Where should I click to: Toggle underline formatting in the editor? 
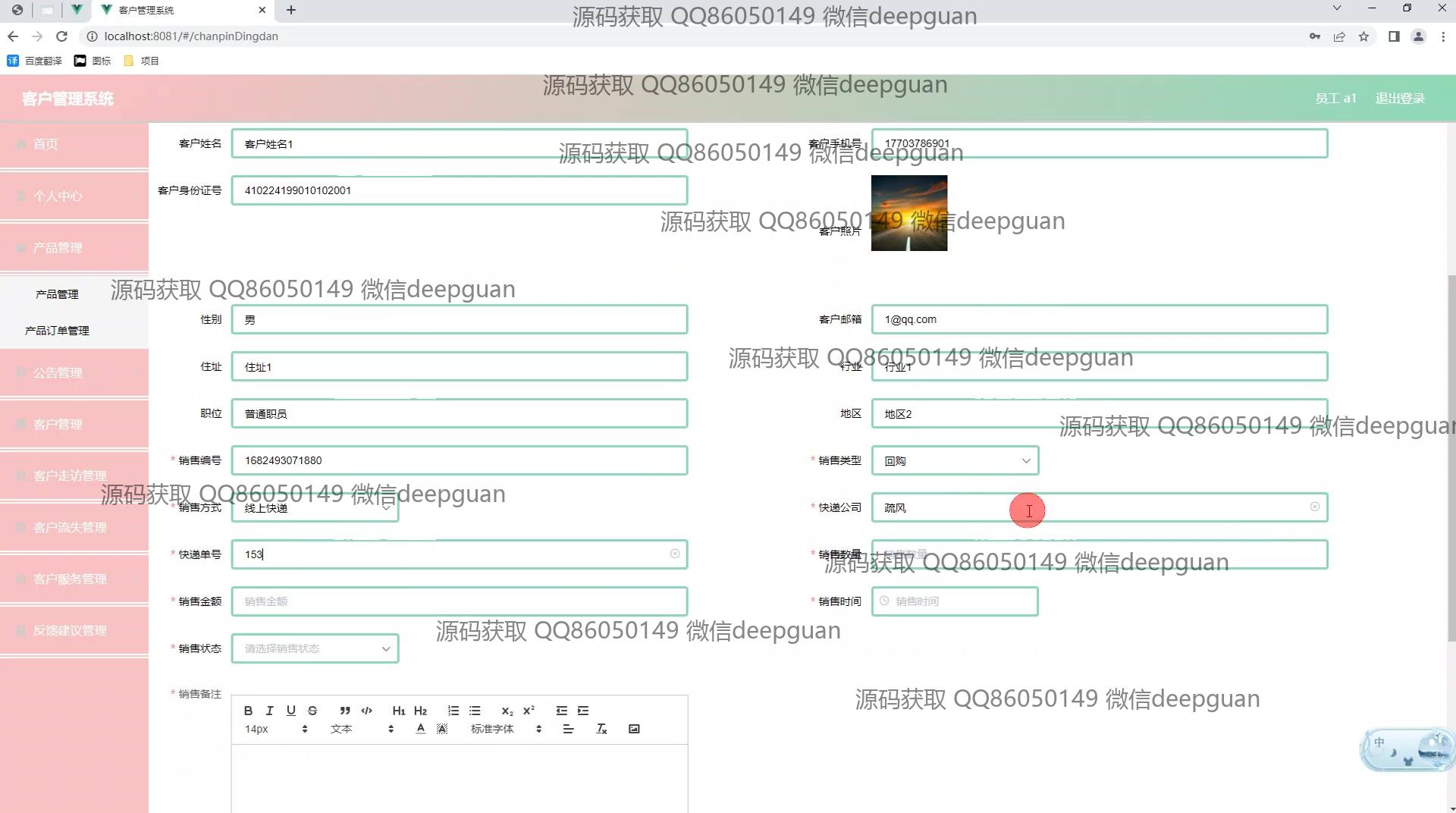pyautogui.click(x=291, y=711)
